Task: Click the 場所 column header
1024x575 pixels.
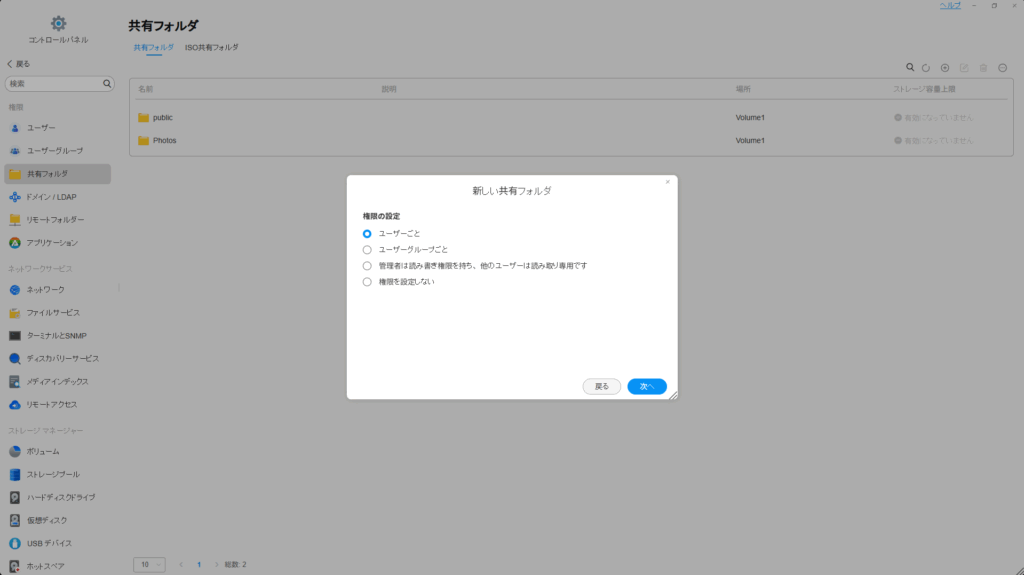Action: pyautogui.click(x=743, y=89)
